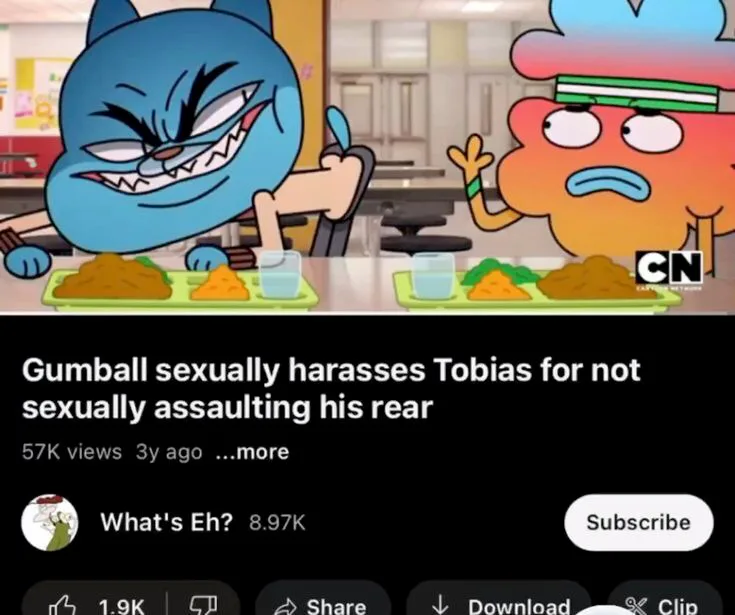Dislike the video with thumbs down icon
The image size is (735, 615).
pos(203,605)
